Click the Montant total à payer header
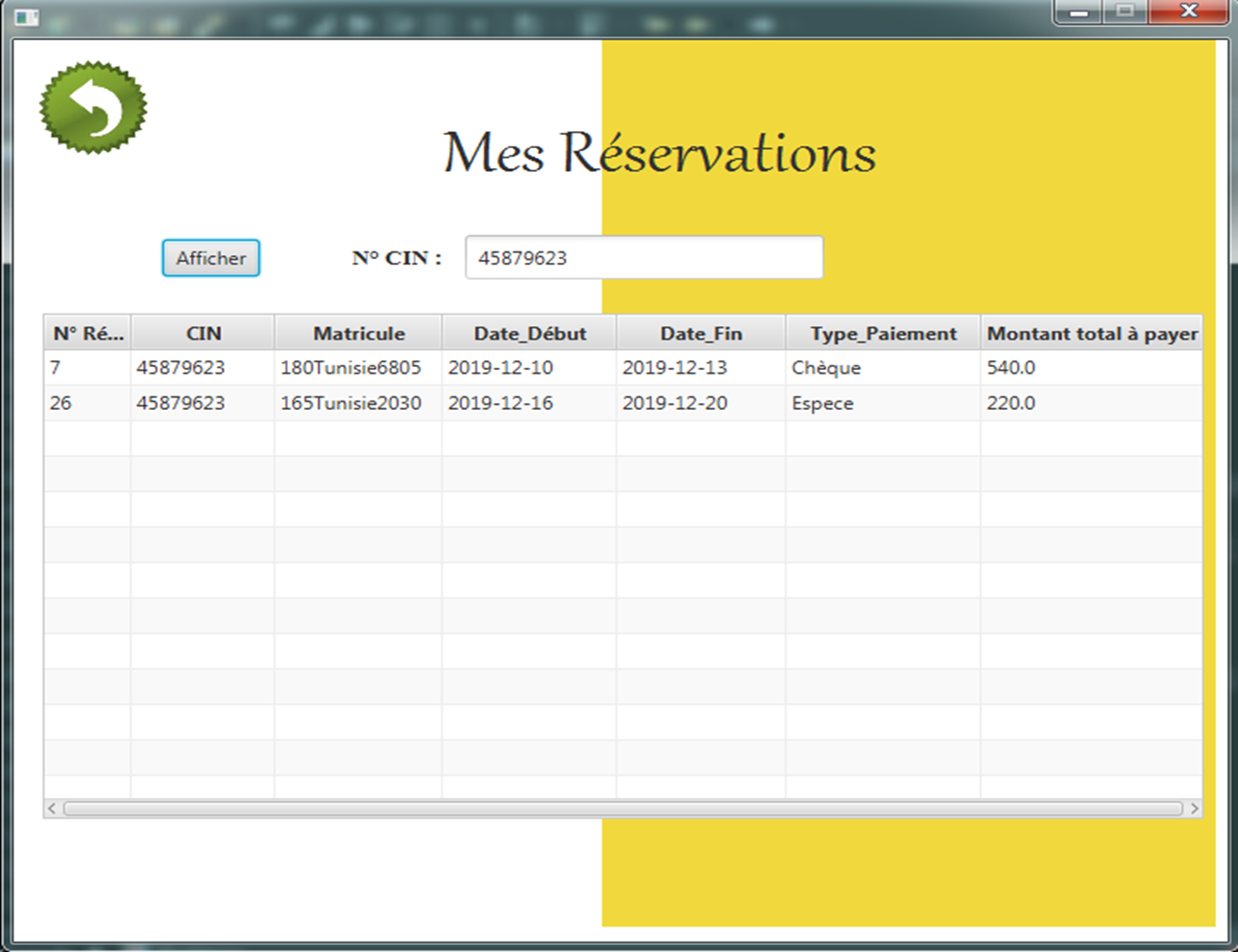This screenshot has height=952, width=1238. [1094, 333]
